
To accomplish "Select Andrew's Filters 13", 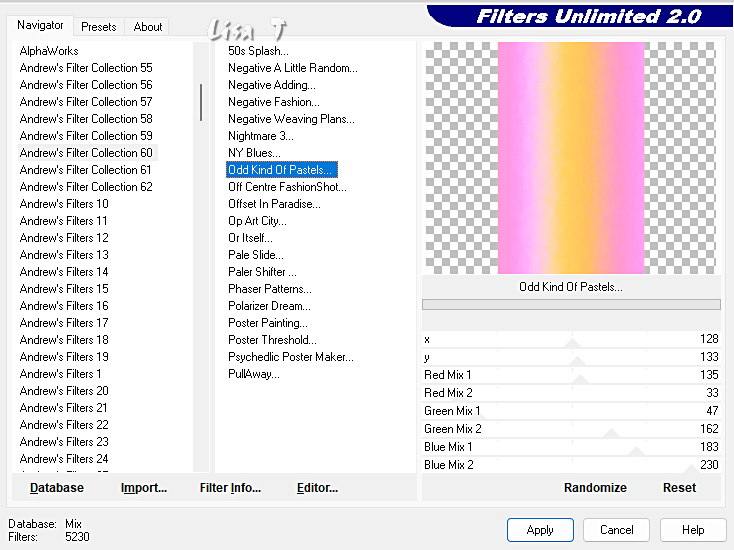I will point(64,255).
